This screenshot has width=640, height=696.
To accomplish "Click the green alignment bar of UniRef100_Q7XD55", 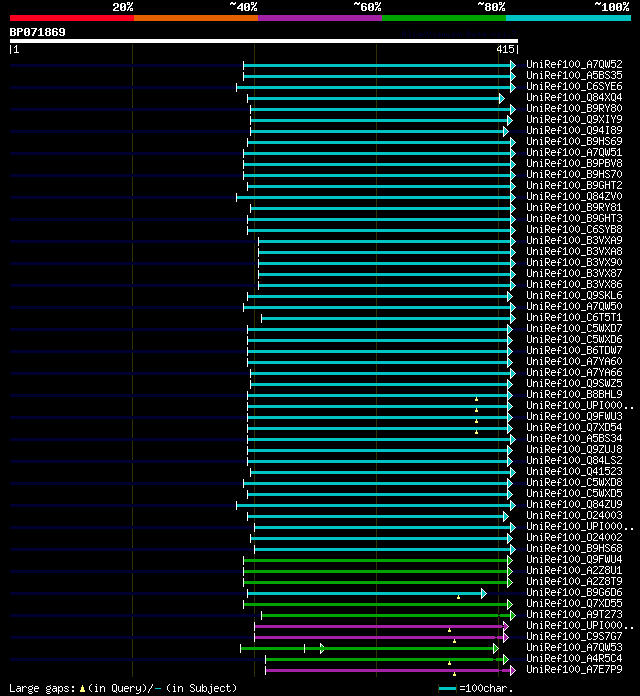I will click(378, 605).
